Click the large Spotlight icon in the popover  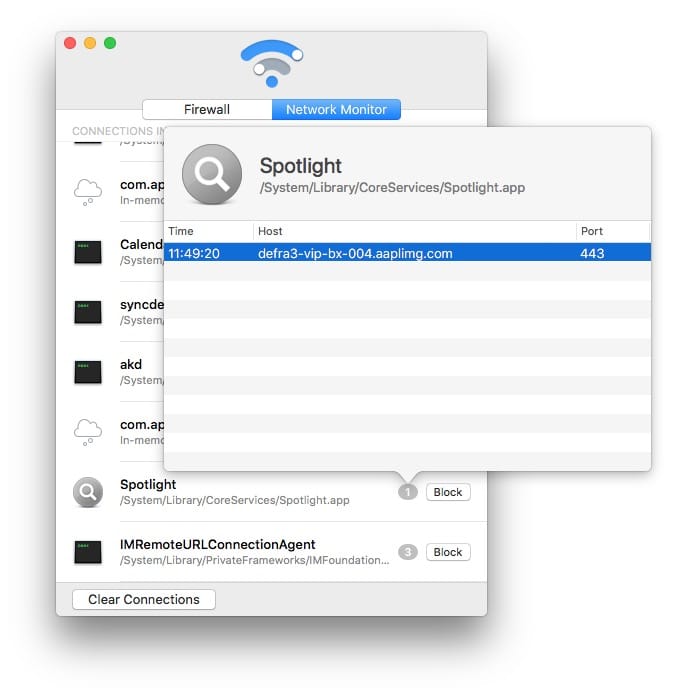tap(212, 174)
